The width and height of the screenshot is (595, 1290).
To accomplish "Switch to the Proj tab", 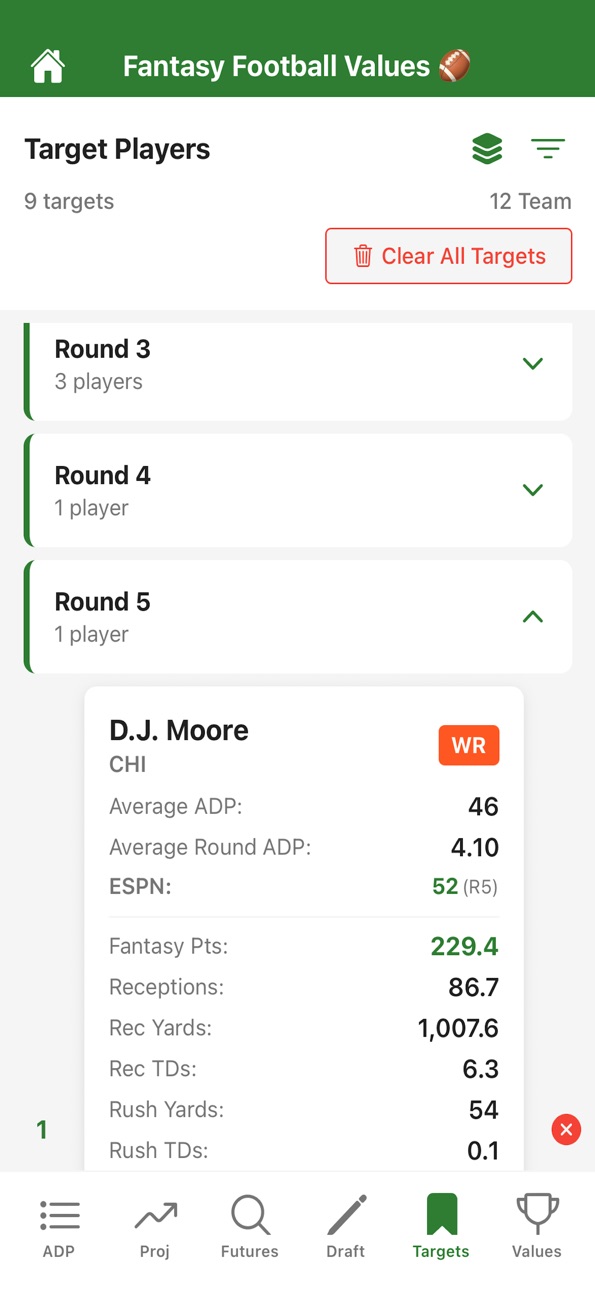I will (155, 1226).
